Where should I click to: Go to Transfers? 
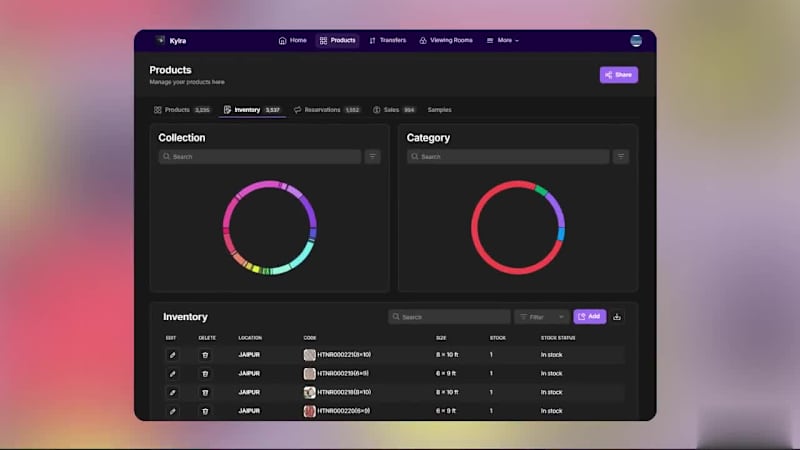(388, 40)
